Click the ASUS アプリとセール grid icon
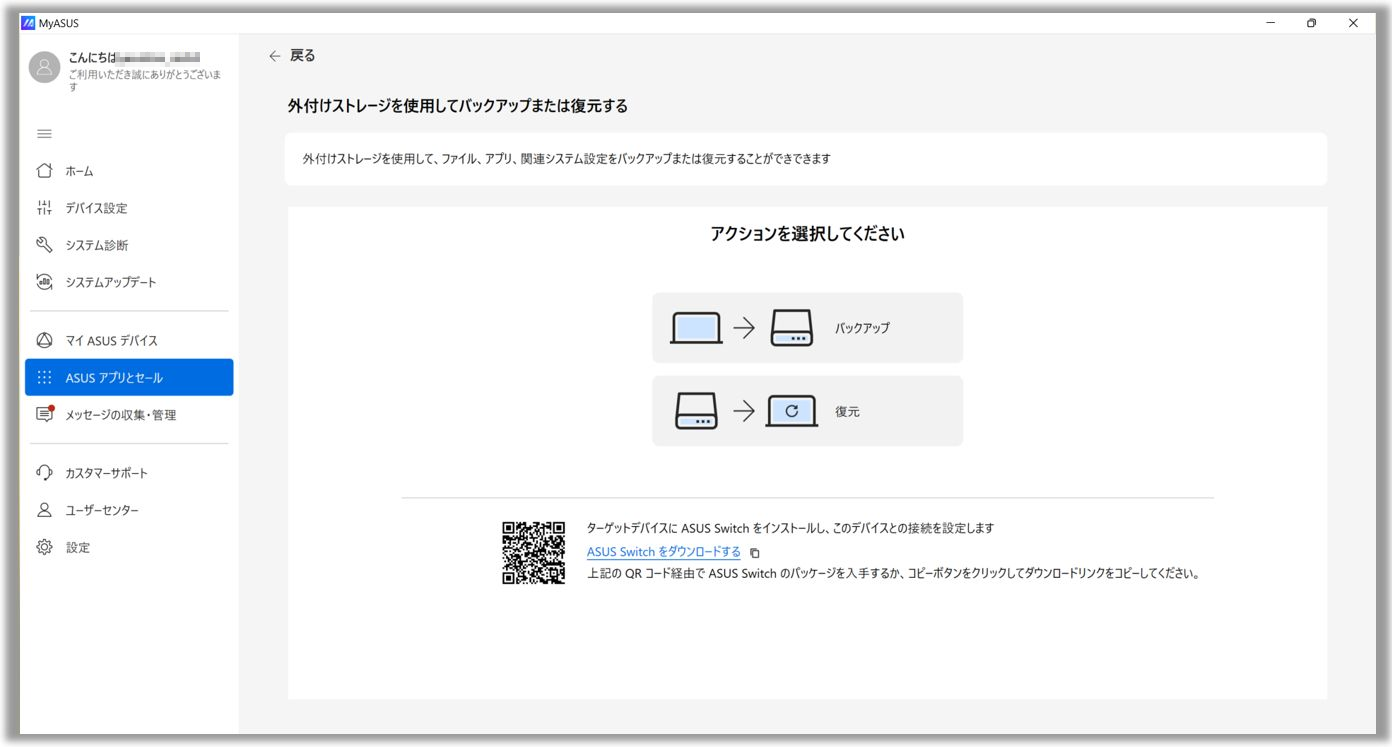 44,378
